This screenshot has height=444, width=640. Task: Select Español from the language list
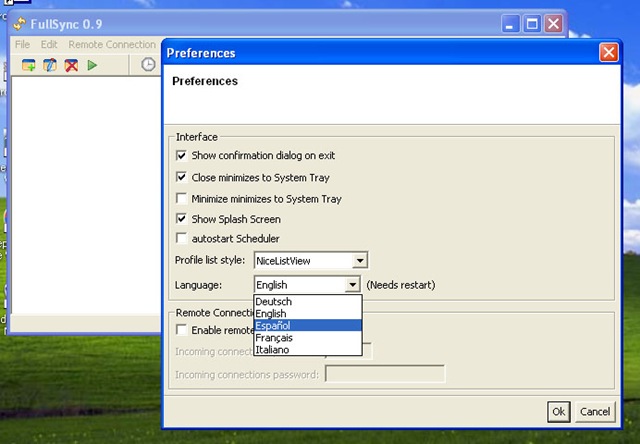[x=308, y=325]
